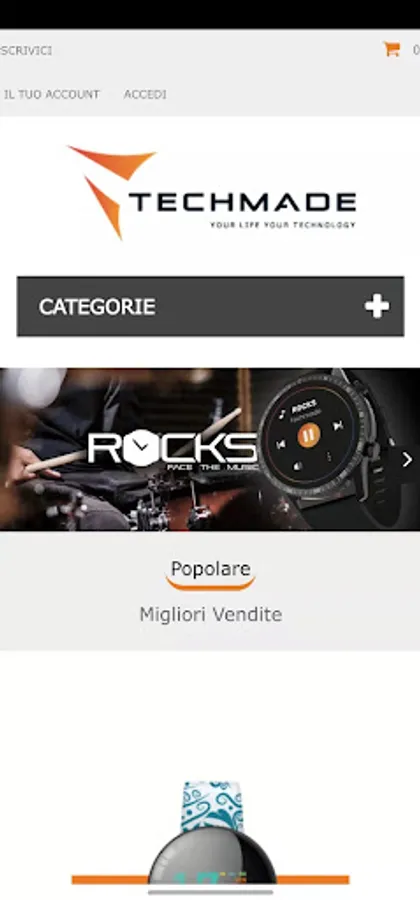Tap the speaker volume icon on watch face

tap(300, 466)
